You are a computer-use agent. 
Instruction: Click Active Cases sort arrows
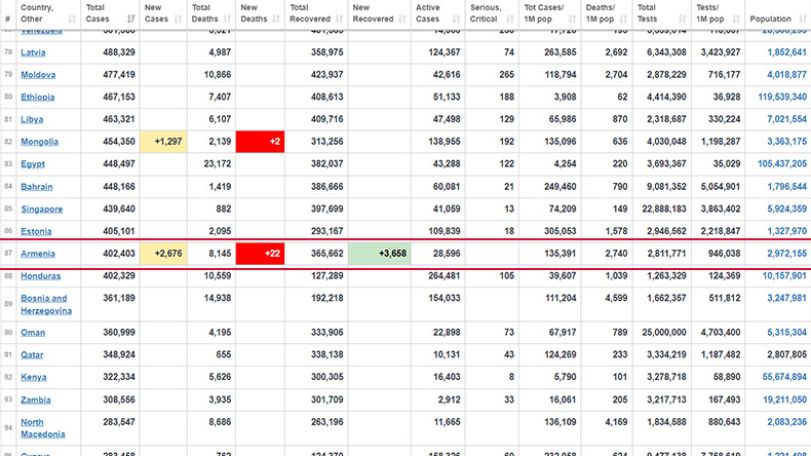click(456, 19)
